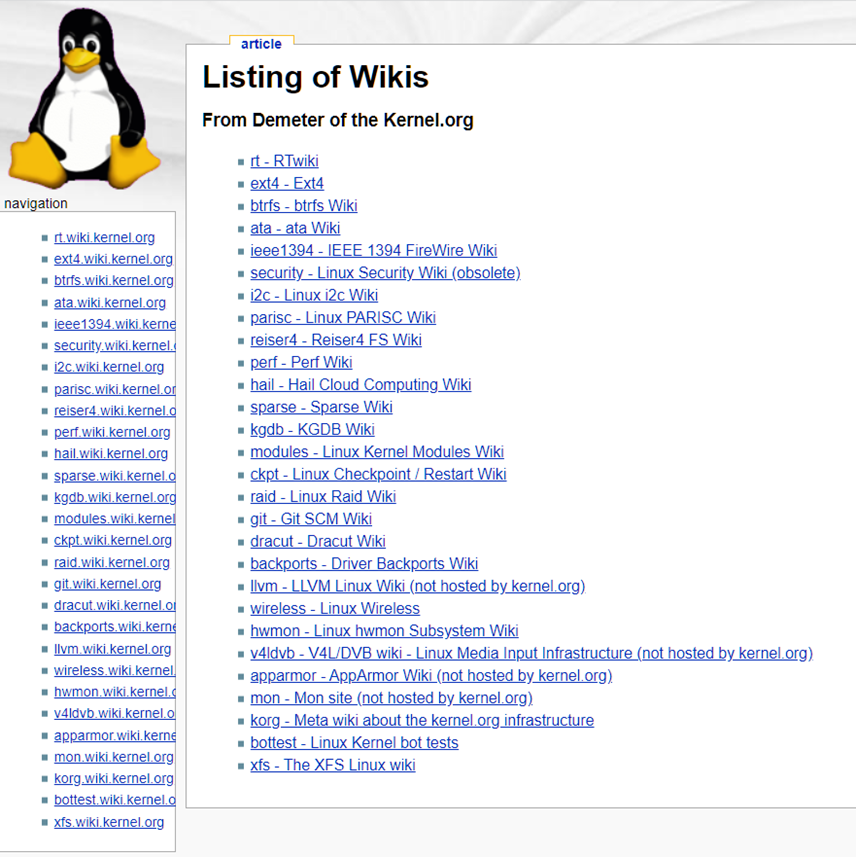The width and height of the screenshot is (856, 857).
Task: Open backports - Driver Backports Wiki link
Action: [x=364, y=564]
